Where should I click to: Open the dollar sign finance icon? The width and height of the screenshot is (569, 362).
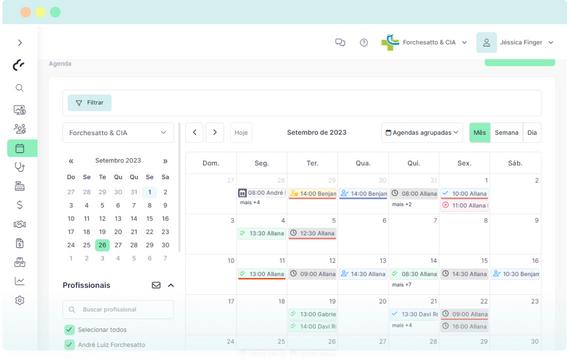click(x=20, y=205)
